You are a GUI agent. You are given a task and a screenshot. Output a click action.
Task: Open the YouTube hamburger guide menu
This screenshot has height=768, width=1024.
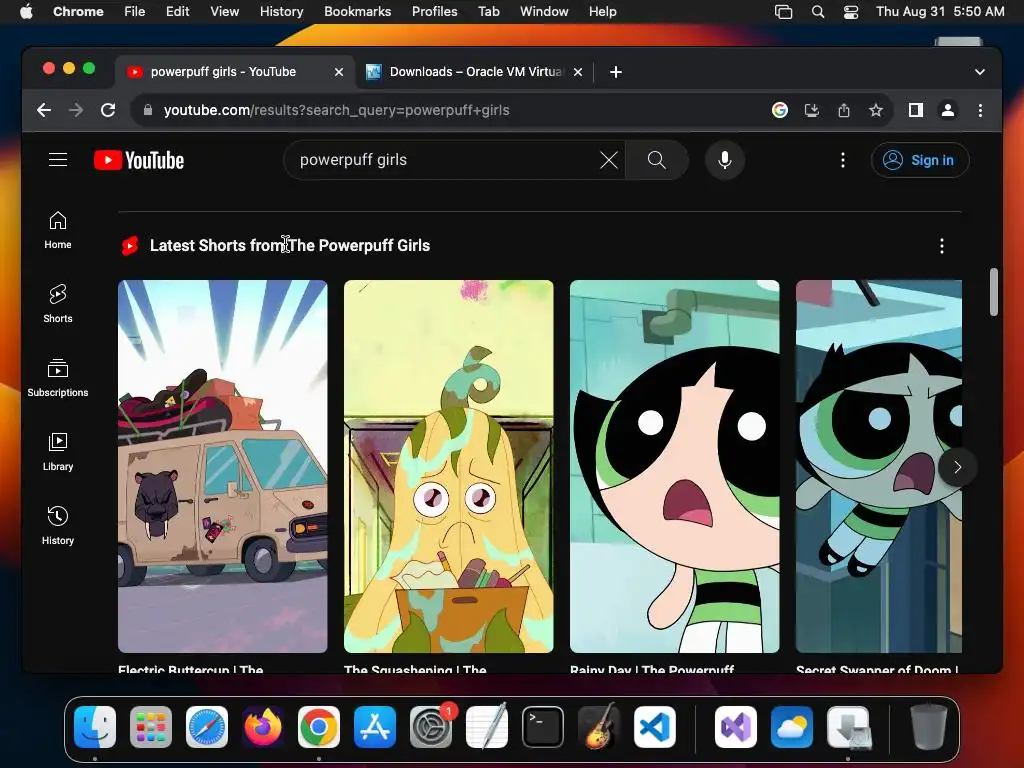coord(58,160)
